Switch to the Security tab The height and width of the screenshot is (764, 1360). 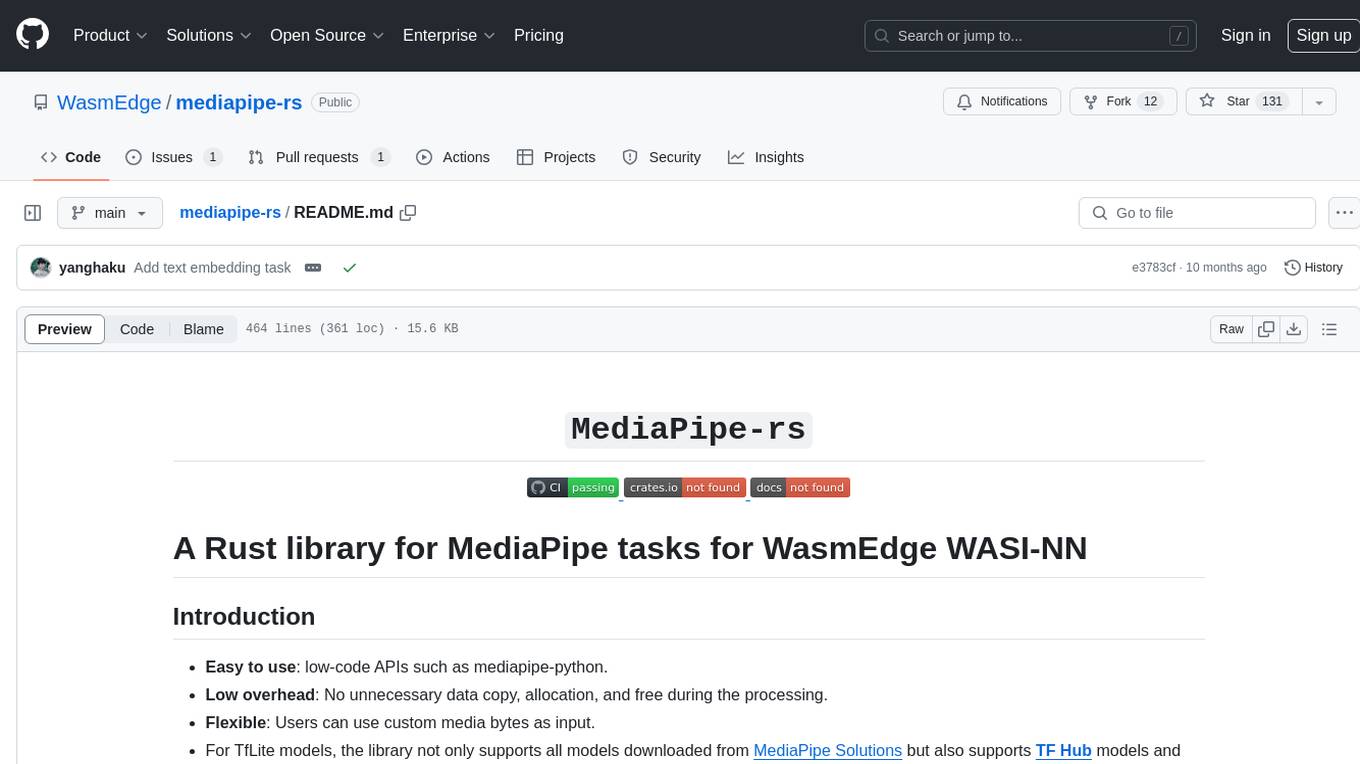tap(662, 157)
